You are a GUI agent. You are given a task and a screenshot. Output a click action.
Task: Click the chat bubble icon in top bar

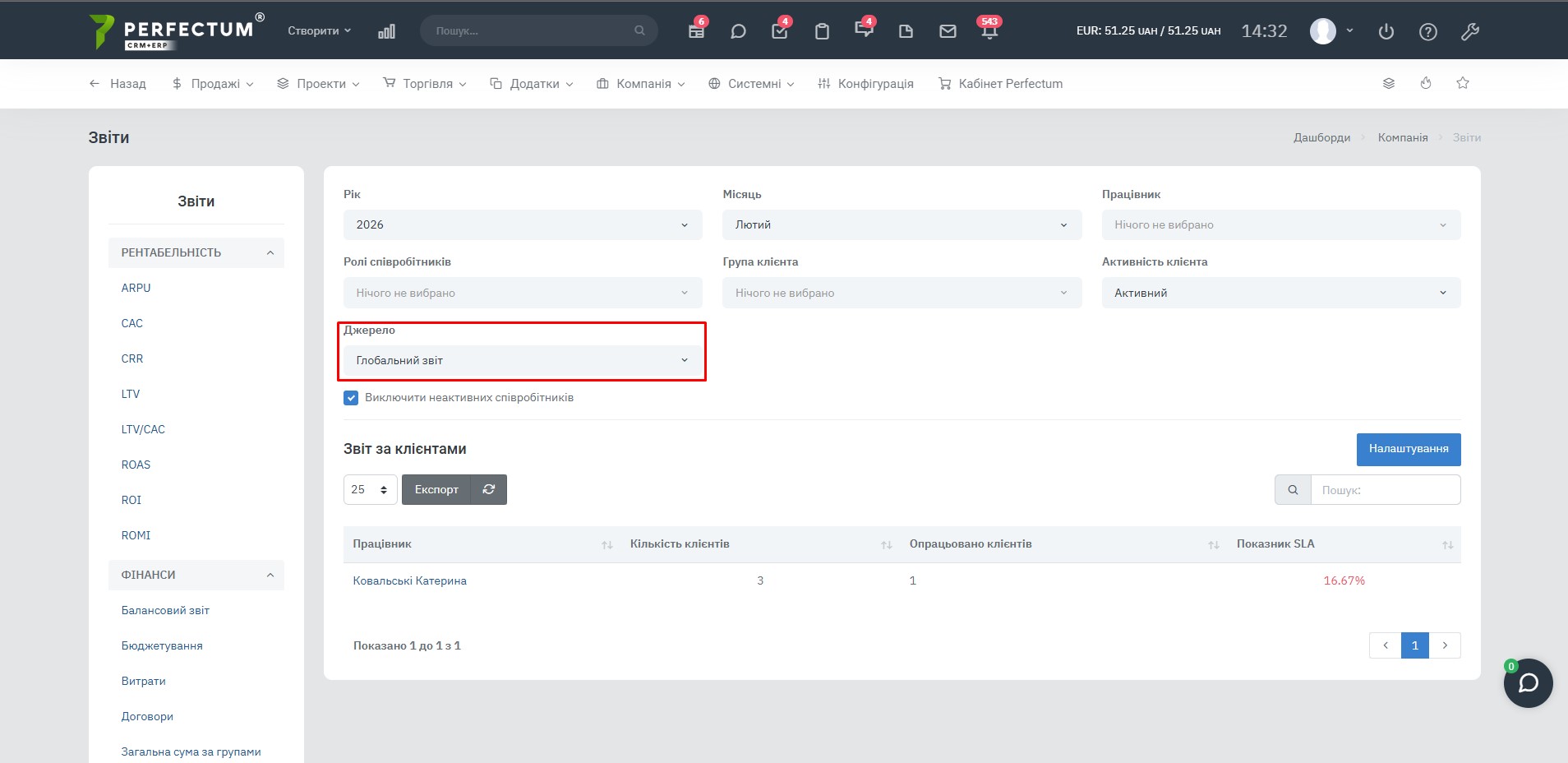point(738,31)
